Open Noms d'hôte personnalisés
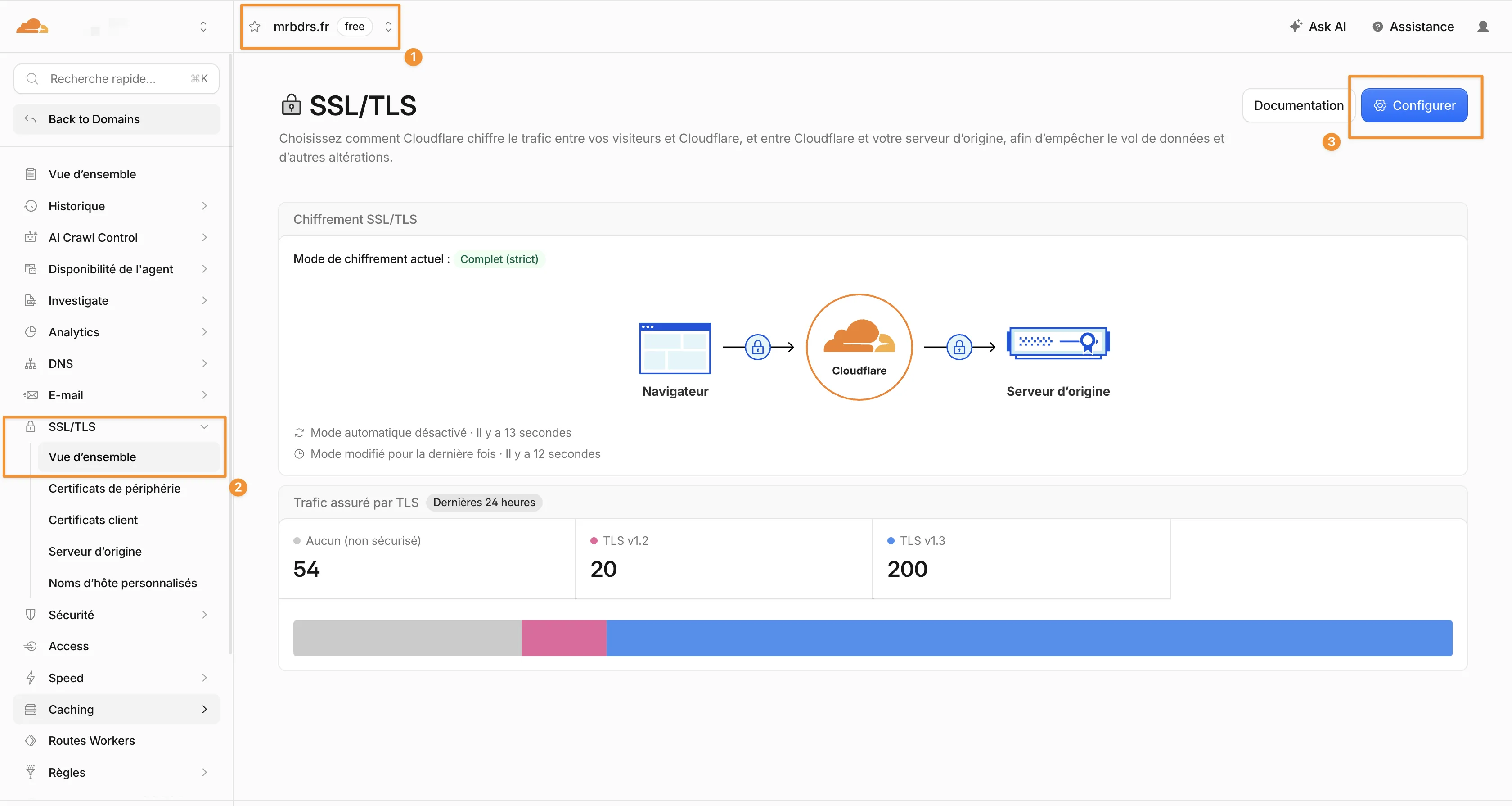This screenshot has width=1512, height=806. click(x=123, y=584)
